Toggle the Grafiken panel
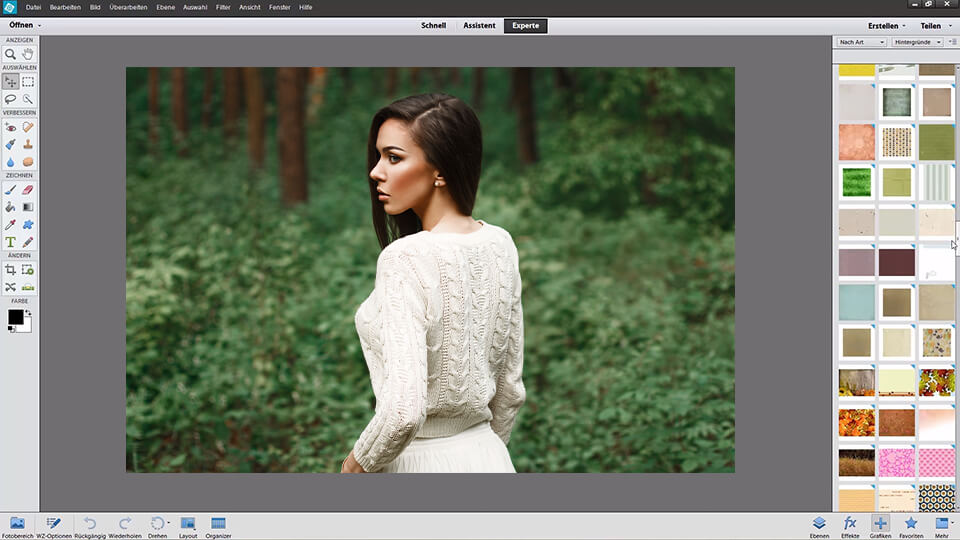 click(880, 527)
